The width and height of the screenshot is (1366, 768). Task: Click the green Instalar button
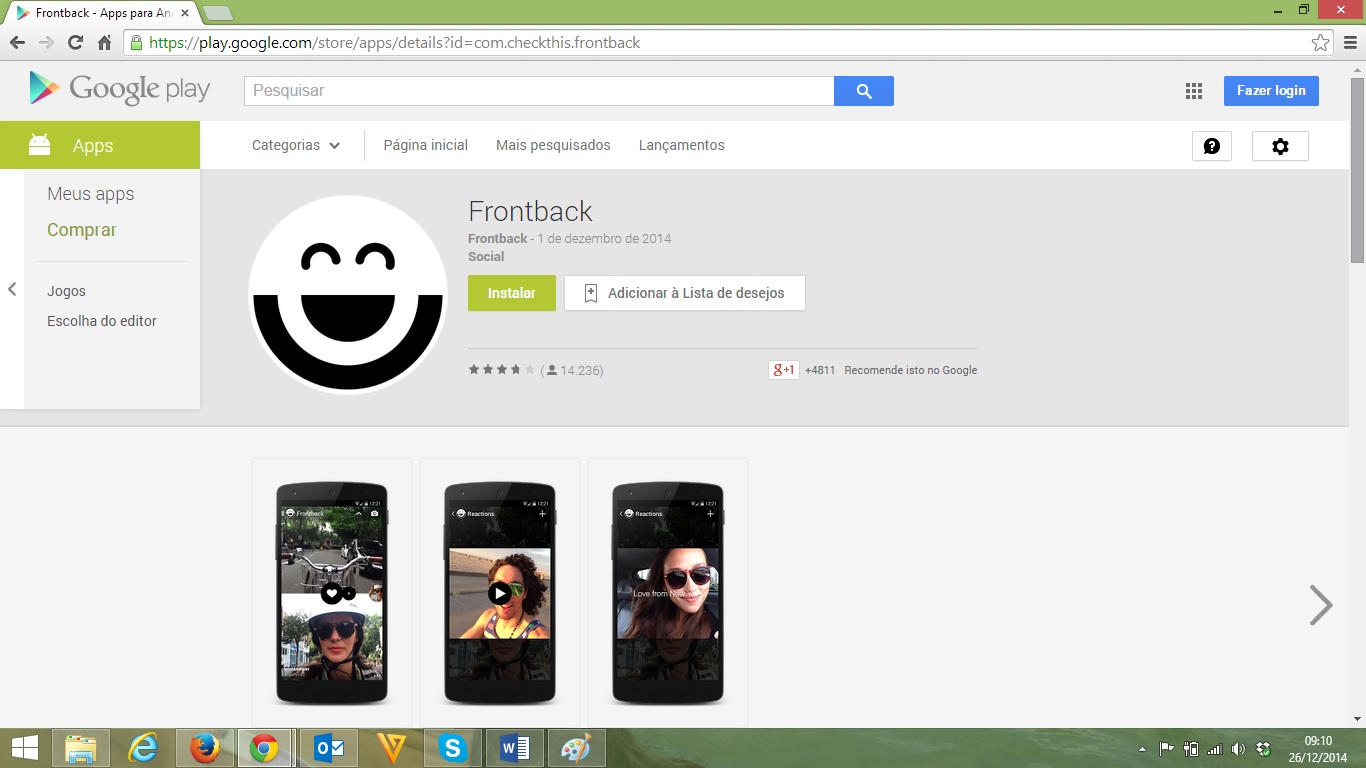[x=511, y=293]
